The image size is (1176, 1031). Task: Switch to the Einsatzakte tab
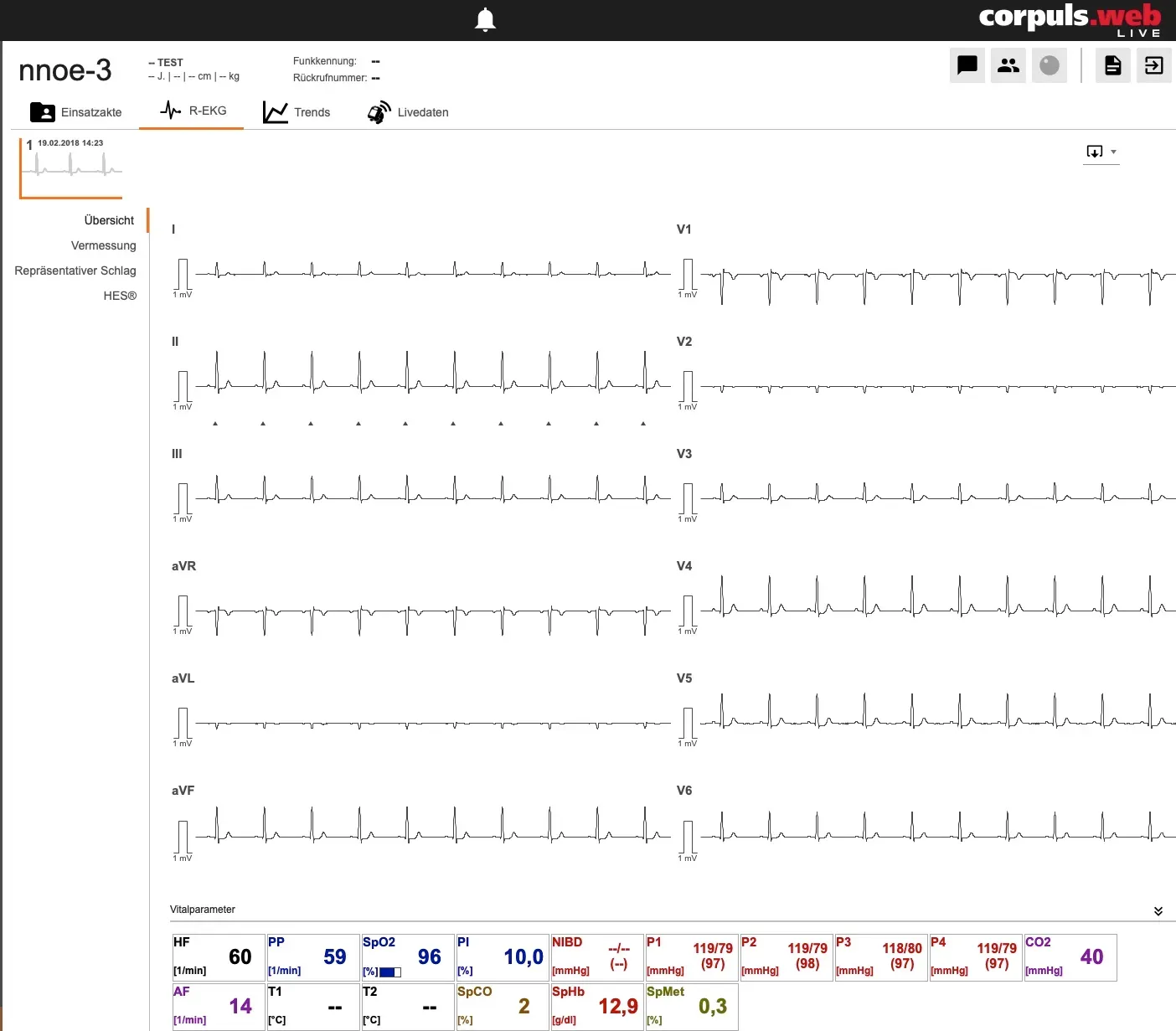[x=76, y=112]
